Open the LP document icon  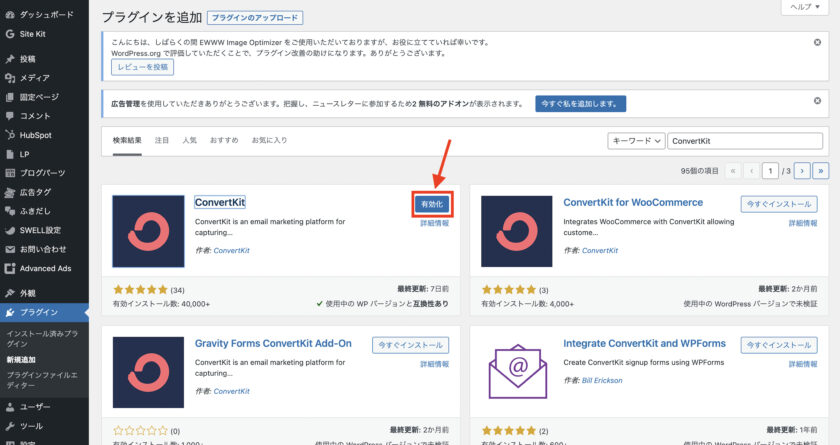[10, 154]
